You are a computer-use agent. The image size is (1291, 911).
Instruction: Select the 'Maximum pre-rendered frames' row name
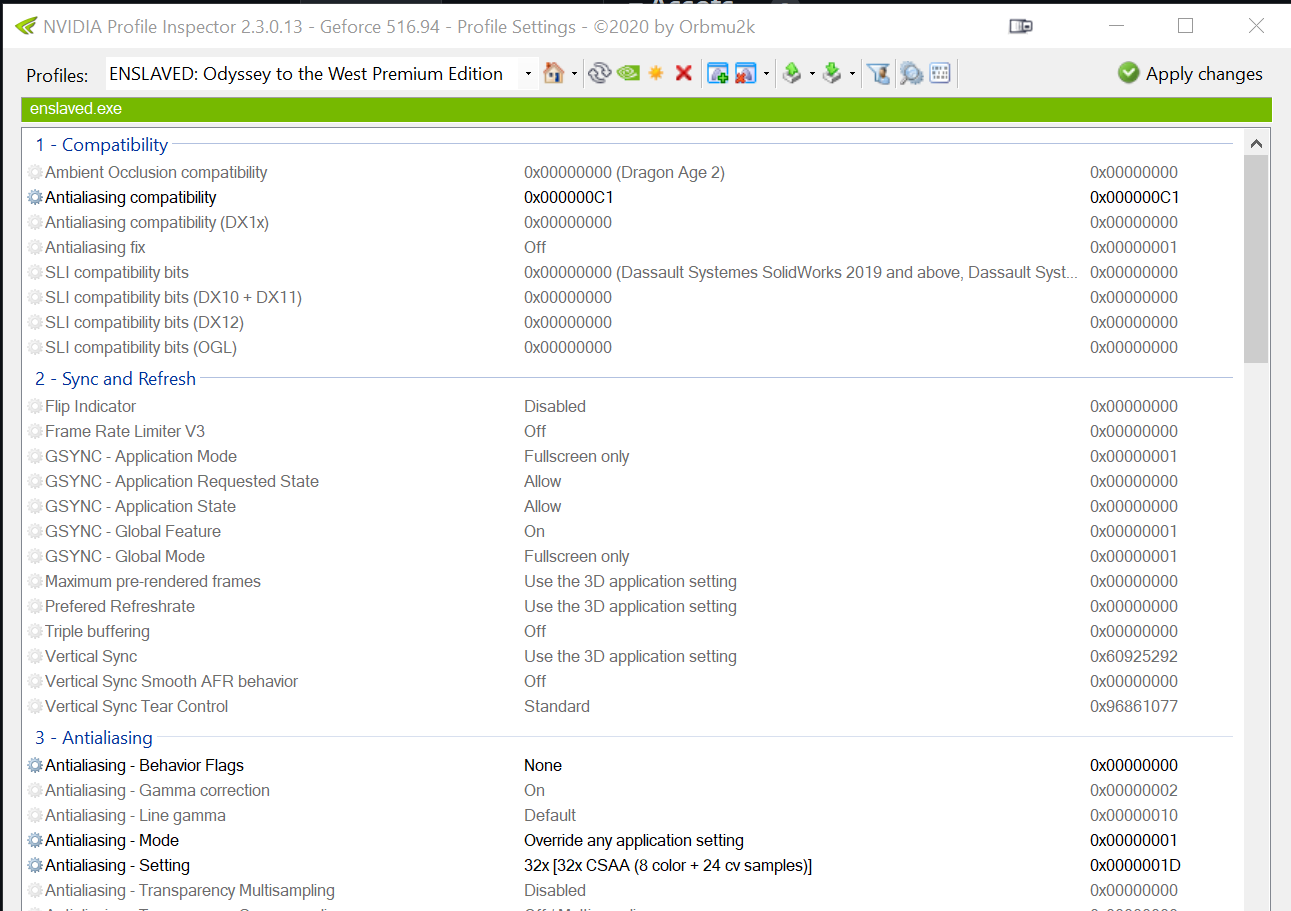[x=153, y=582]
